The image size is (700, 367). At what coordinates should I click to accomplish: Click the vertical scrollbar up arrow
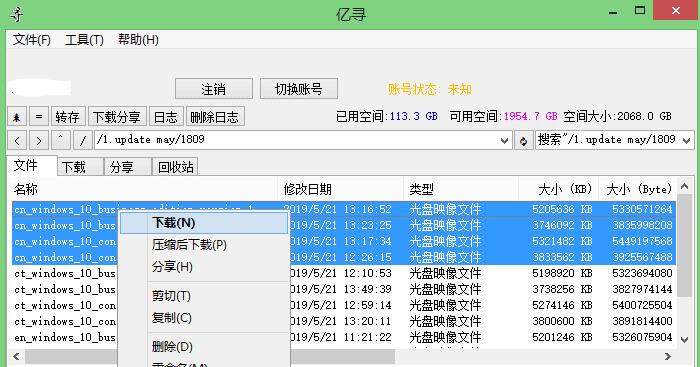coord(684,186)
